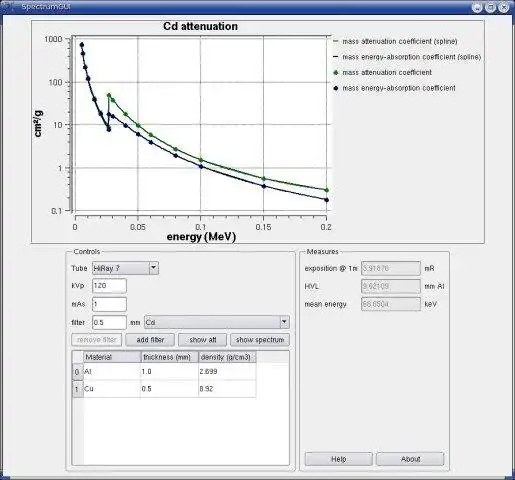Maximize the SpectrumGUI window
Image resolution: width=515 pixels, height=480 pixels.
pyautogui.click(x=490, y=7)
